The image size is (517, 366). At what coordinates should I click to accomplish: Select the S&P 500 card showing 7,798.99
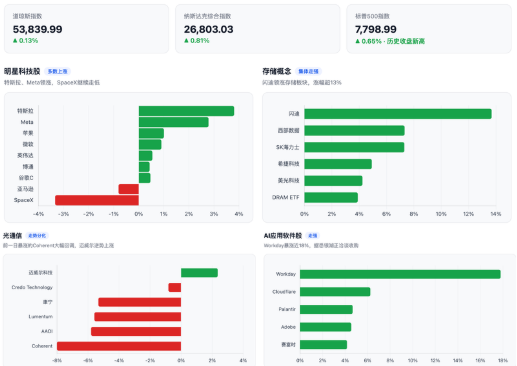point(429,29)
